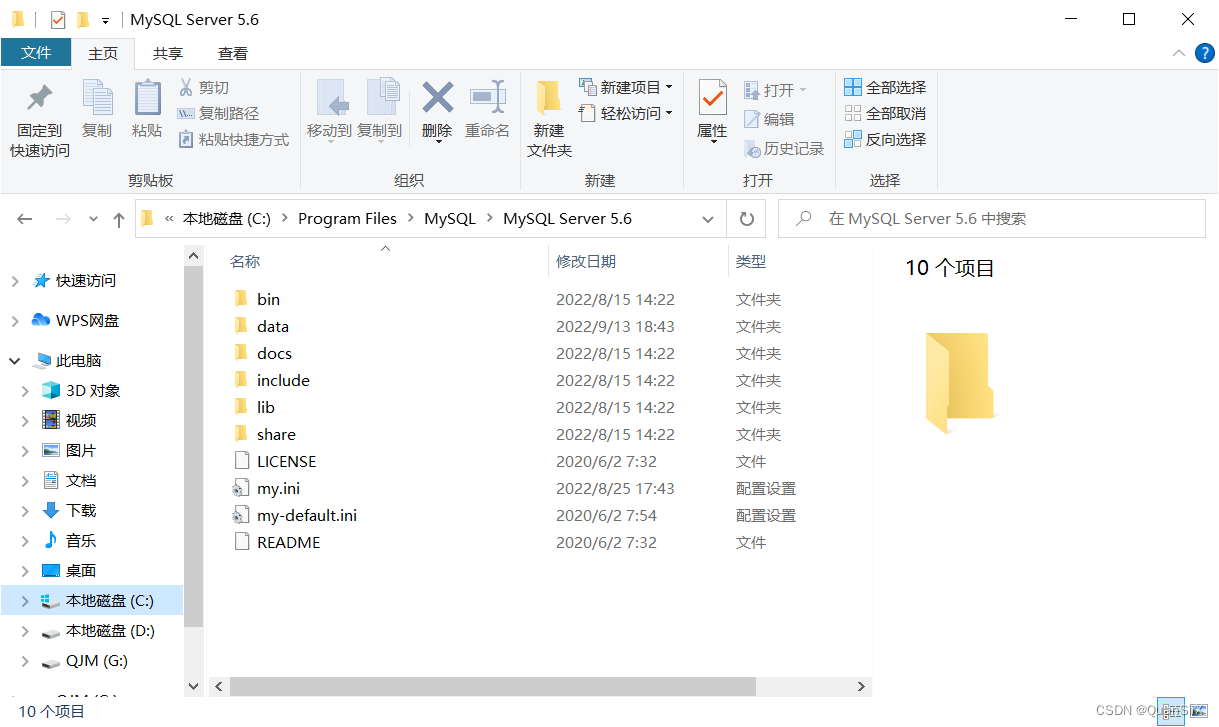Click the horizontal scrollbar of the file list
Image resolution: width=1219 pixels, height=727 pixels.
tap(492, 687)
